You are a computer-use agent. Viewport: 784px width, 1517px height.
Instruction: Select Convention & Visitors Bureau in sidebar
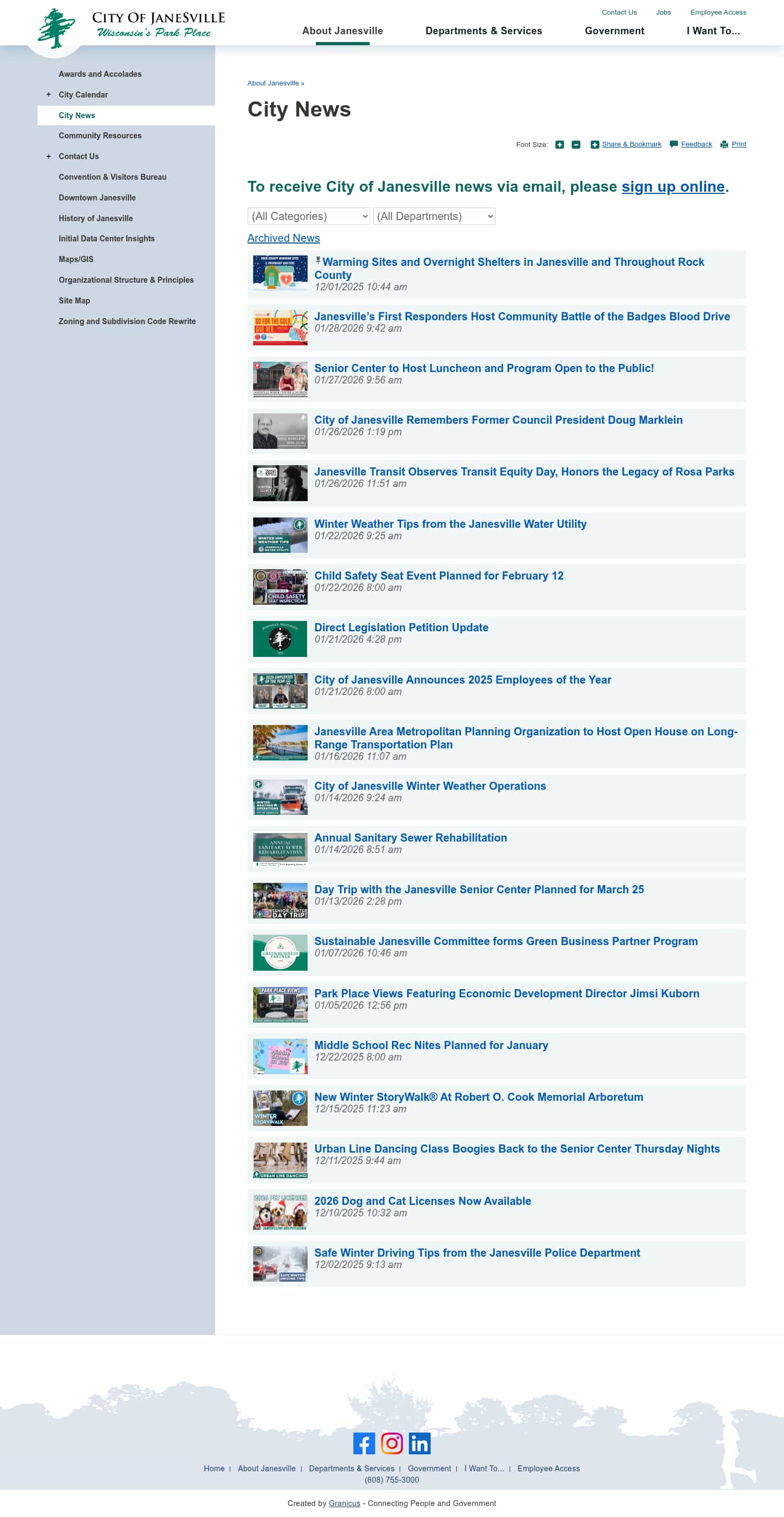(x=112, y=176)
